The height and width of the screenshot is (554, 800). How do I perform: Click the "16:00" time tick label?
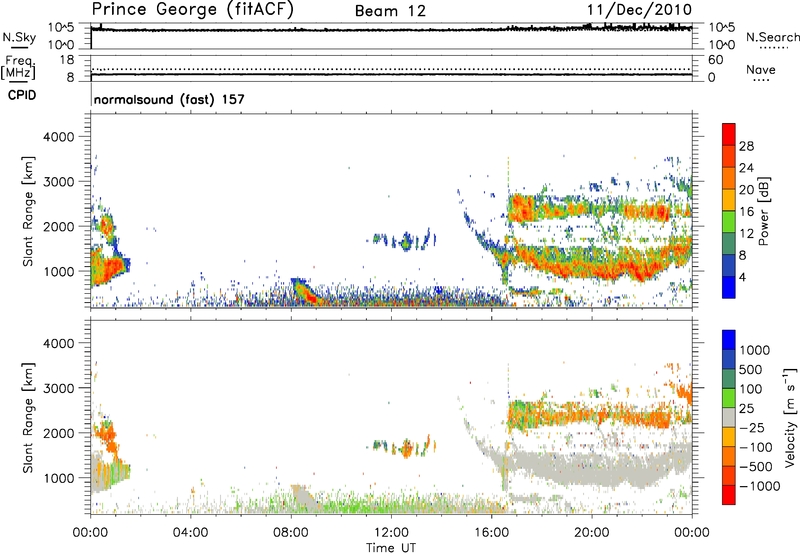pyautogui.click(x=491, y=533)
